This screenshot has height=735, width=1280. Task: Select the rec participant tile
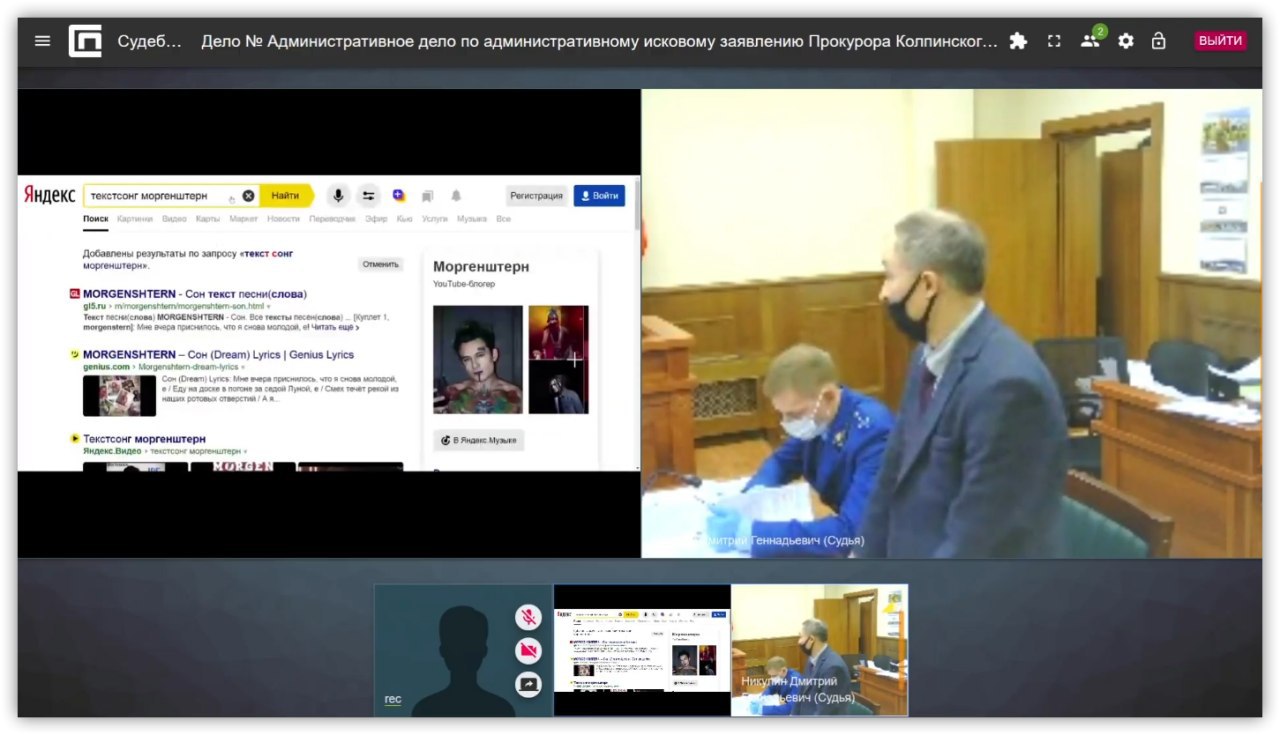click(463, 650)
